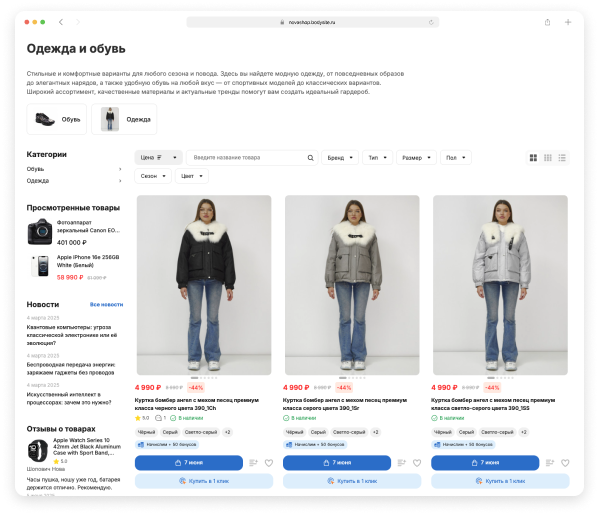This screenshot has height=515, width=599.
Task: Add grey jacket to cart, 7 июня button
Action: 337,463
